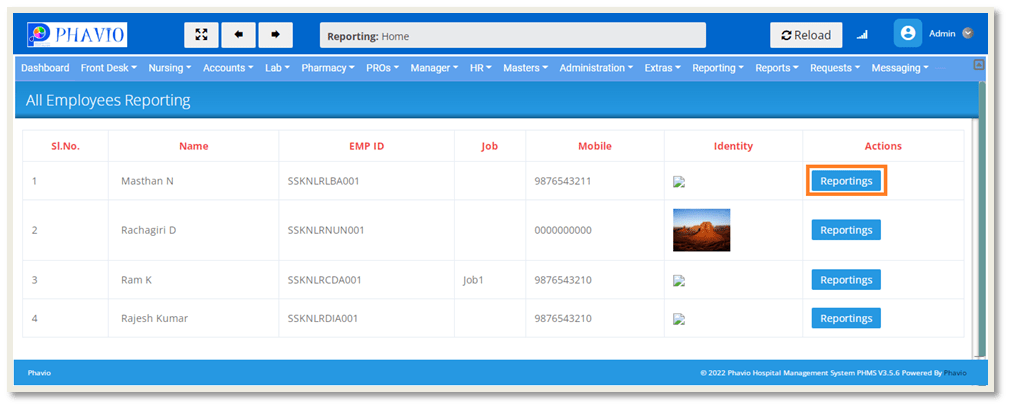
Task: Click Rachagiri D's identity photo thumbnail
Action: [x=701, y=230]
